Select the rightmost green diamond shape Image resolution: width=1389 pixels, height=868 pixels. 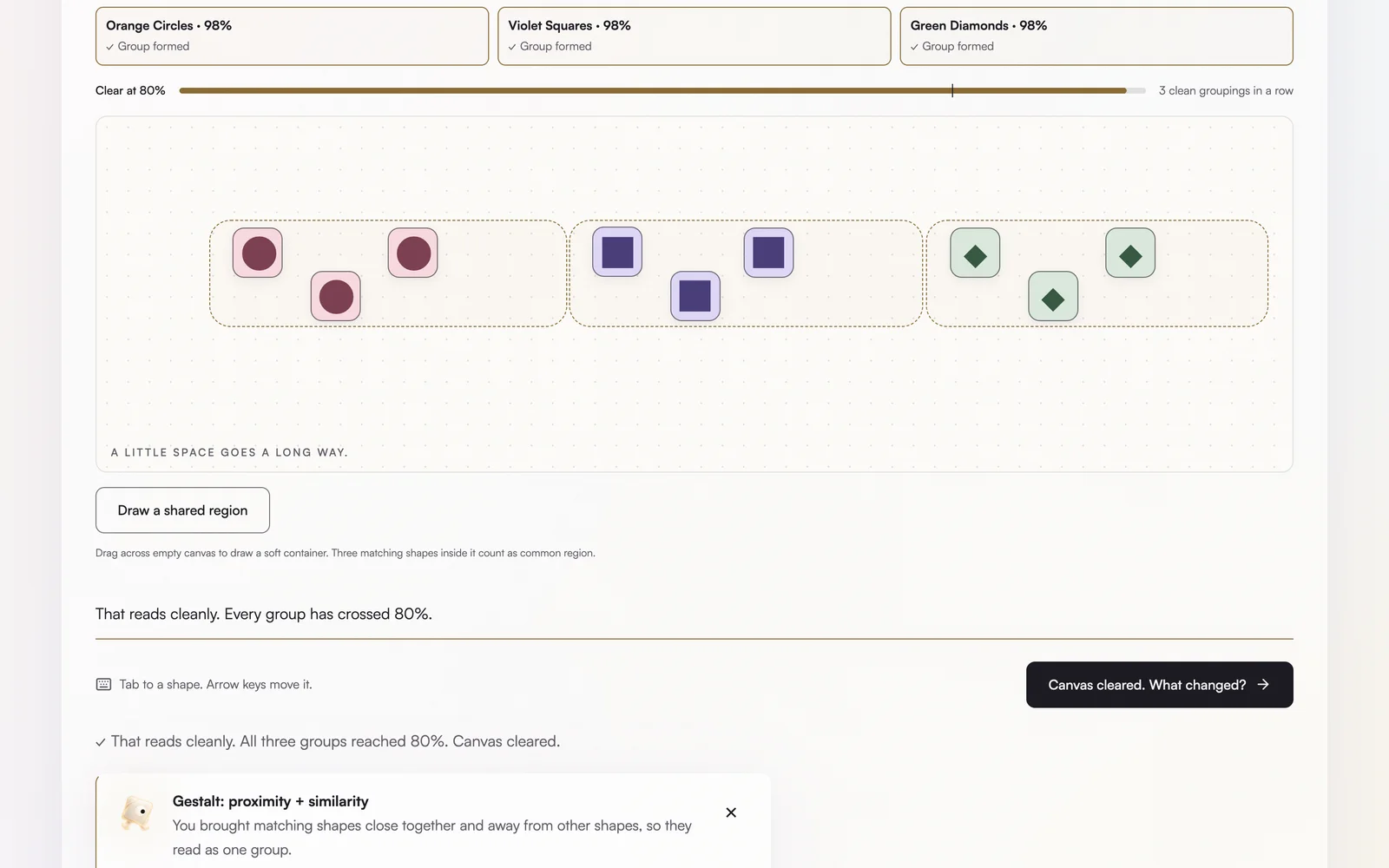point(1130,253)
